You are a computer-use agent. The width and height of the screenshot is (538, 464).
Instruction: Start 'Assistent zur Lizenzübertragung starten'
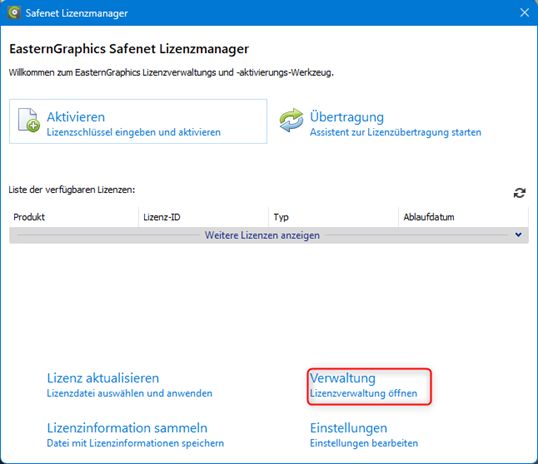point(395,132)
